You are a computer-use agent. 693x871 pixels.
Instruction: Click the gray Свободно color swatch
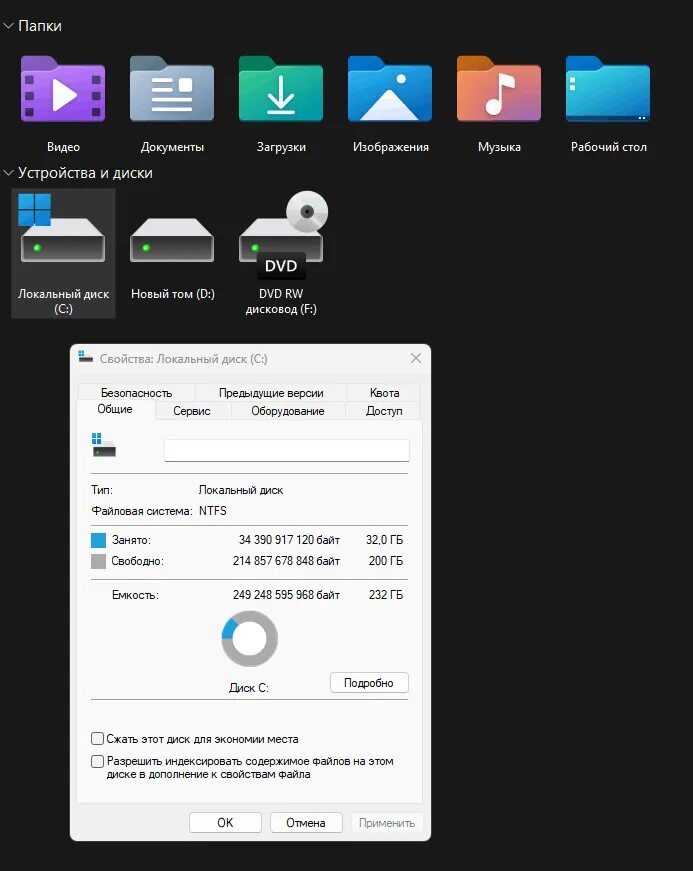pyautogui.click(x=98, y=561)
